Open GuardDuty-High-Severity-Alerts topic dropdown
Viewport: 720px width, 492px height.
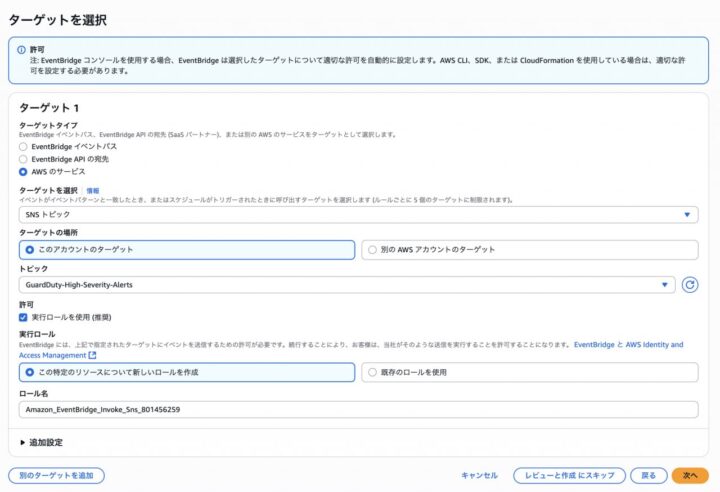[x=346, y=285]
